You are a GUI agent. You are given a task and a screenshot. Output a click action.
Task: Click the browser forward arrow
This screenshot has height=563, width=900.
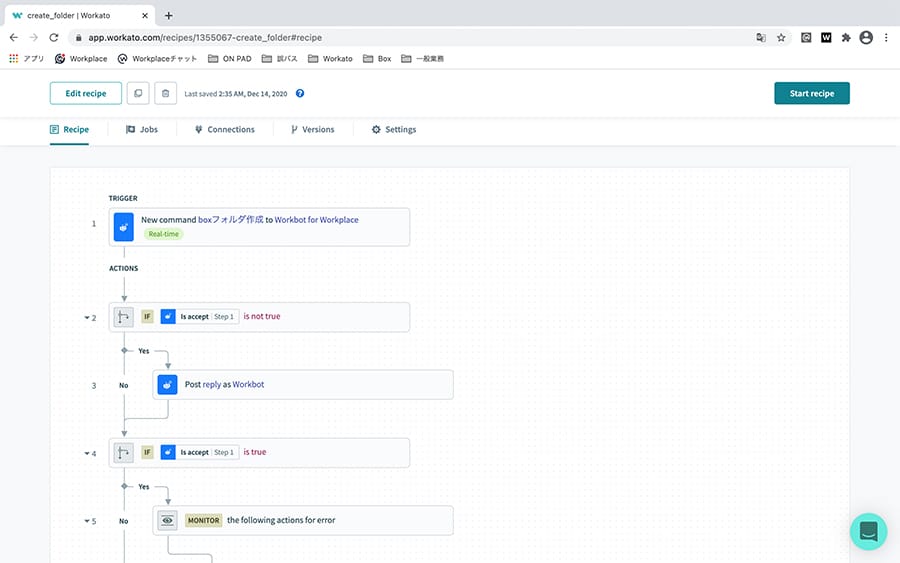(x=34, y=37)
